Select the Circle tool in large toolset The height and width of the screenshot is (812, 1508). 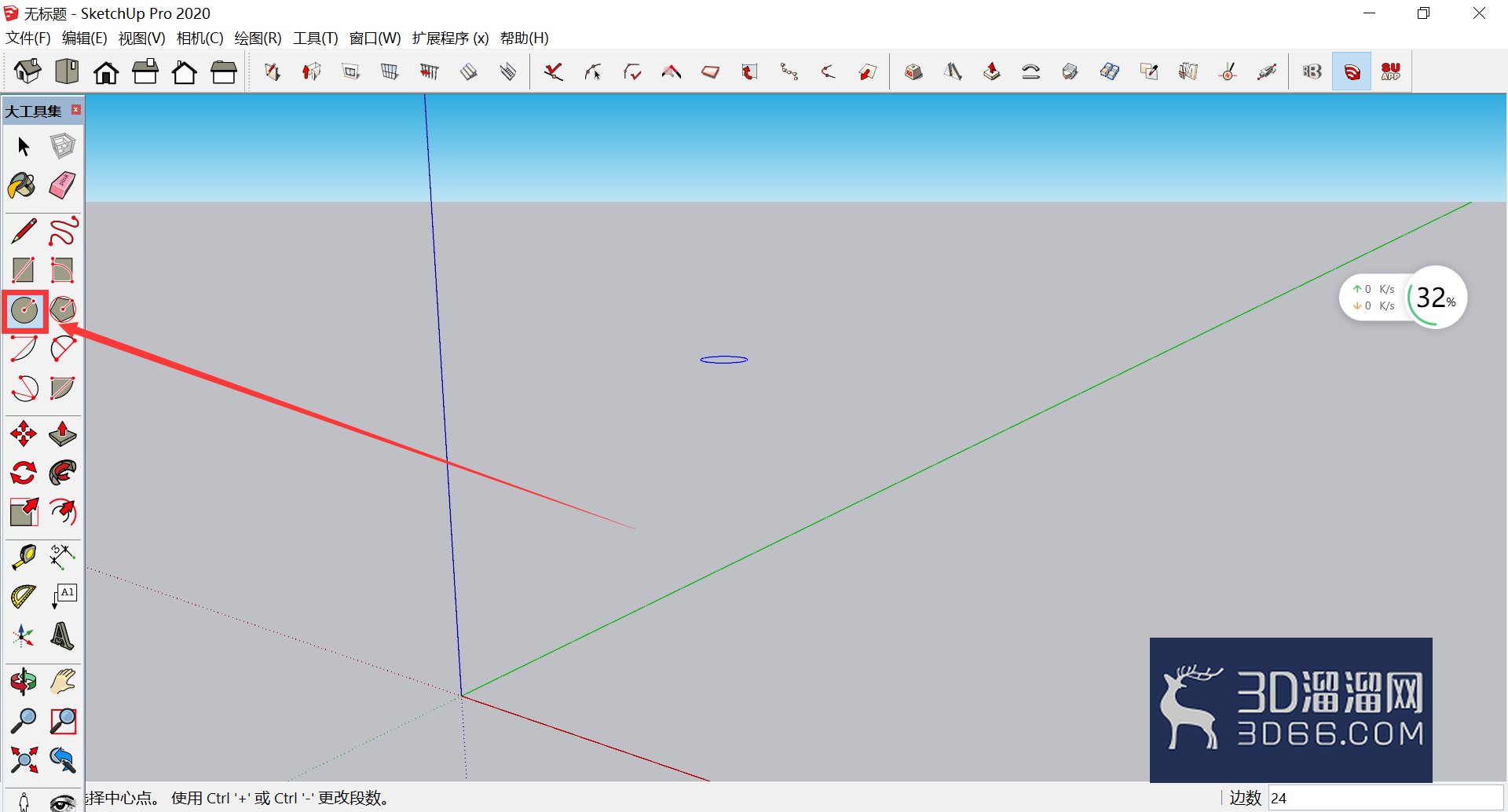pos(24,310)
